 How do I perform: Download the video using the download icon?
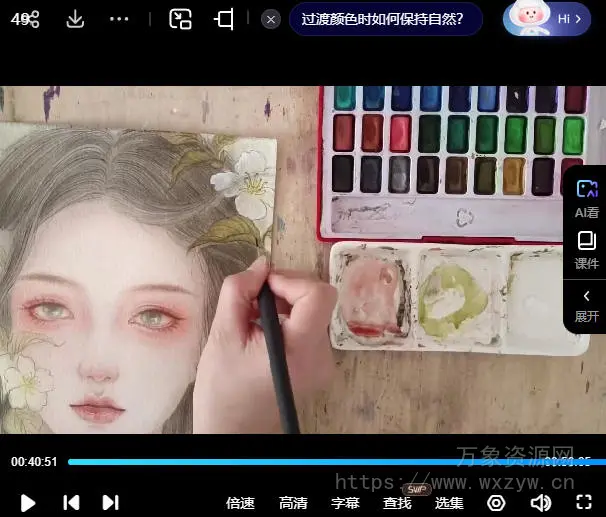pos(75,19)
